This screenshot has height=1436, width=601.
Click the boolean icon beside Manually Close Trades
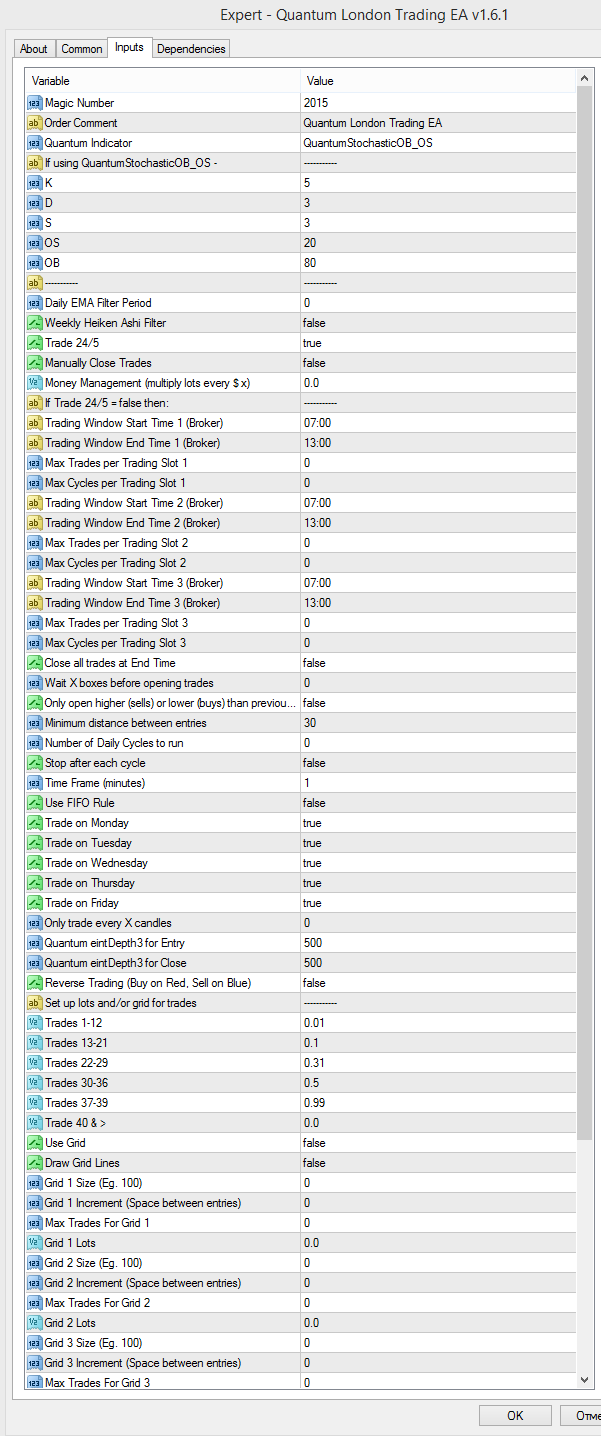tap(34, 363)
